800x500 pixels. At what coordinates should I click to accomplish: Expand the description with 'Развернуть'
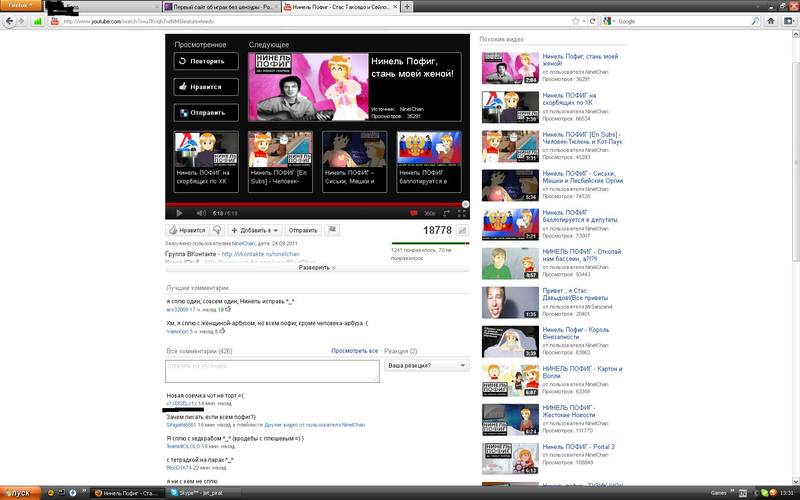point(316,268)
